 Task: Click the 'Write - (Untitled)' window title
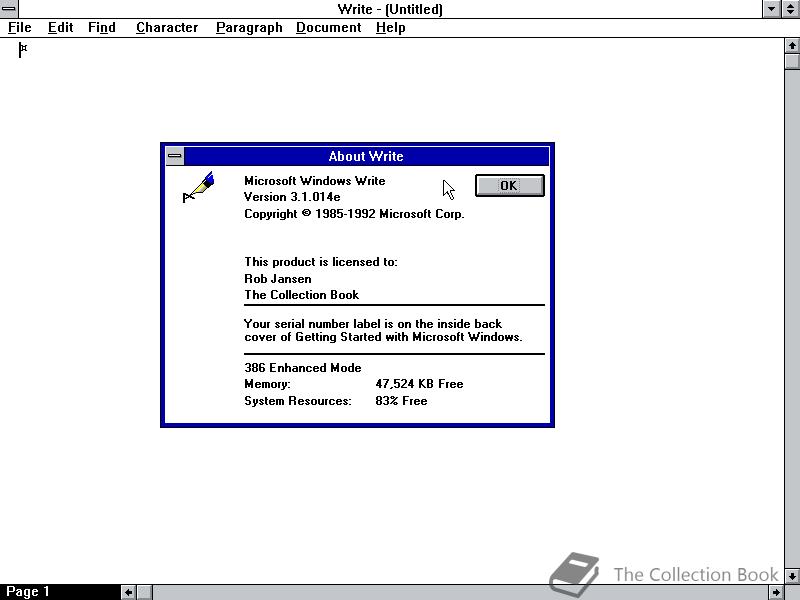point(390,9)
